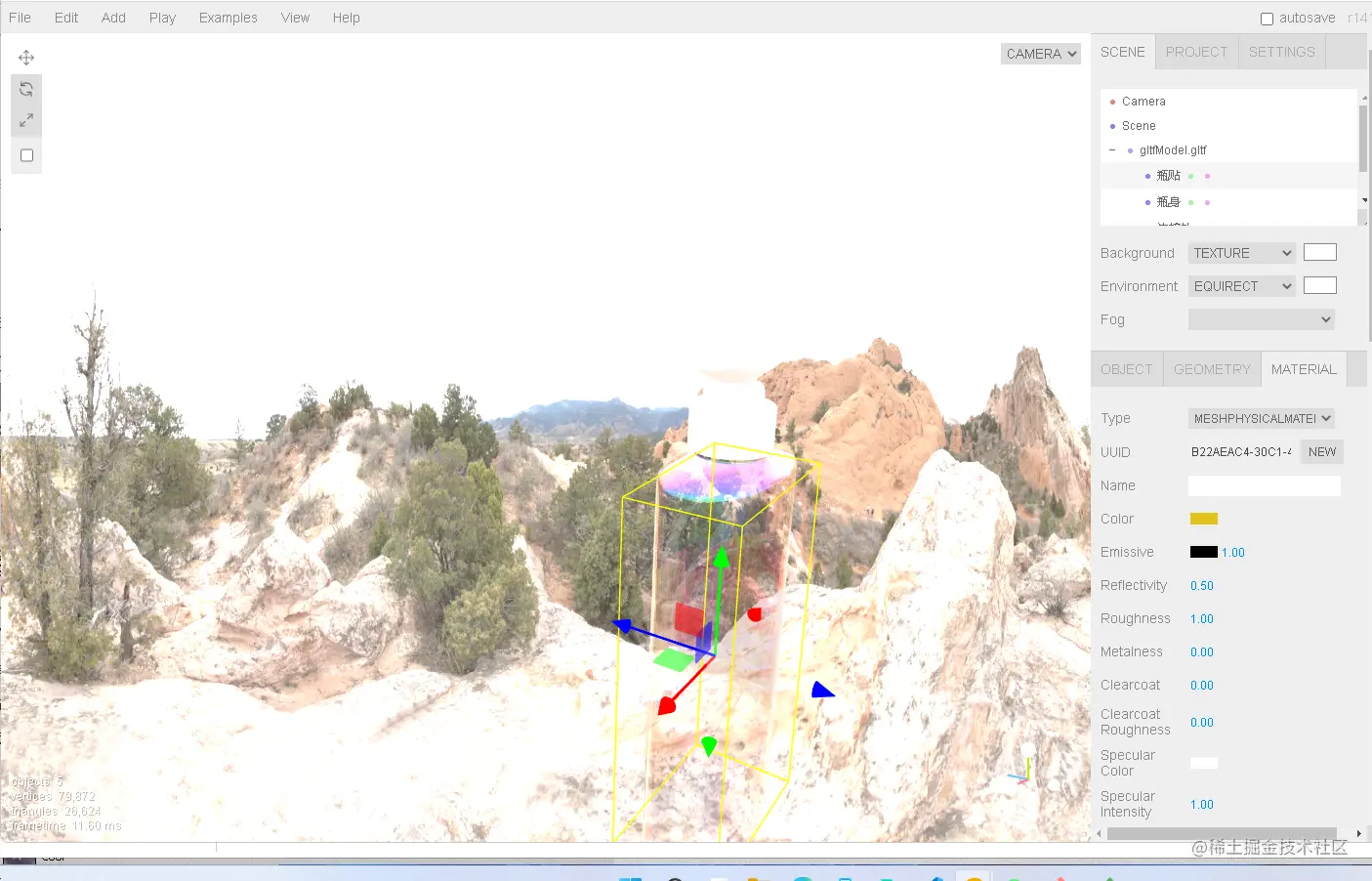Screen dimensions: 1372x881
Task: Select the rotate tool
Action: tap(26, 89)
